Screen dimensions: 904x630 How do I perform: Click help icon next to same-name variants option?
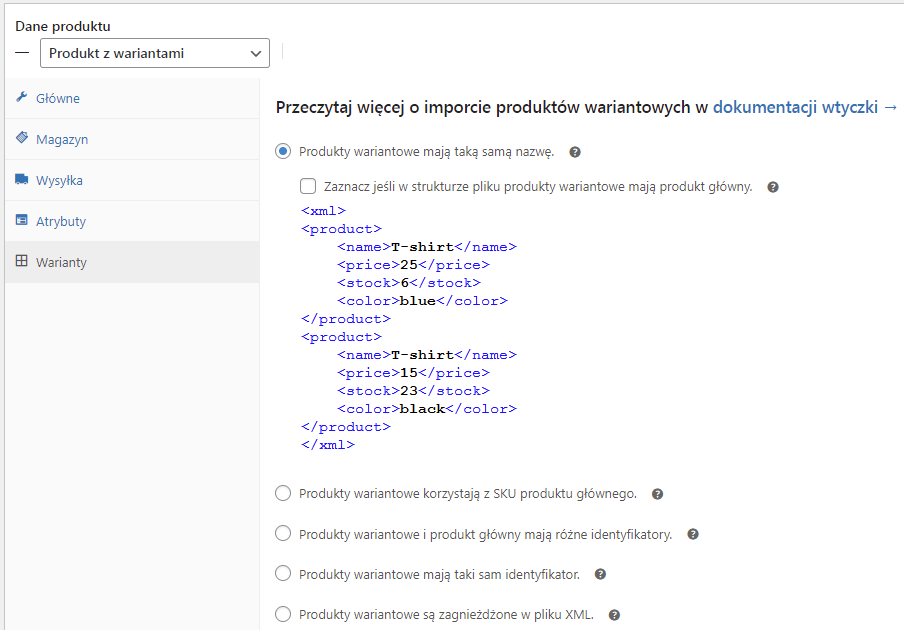pos(575,152)
